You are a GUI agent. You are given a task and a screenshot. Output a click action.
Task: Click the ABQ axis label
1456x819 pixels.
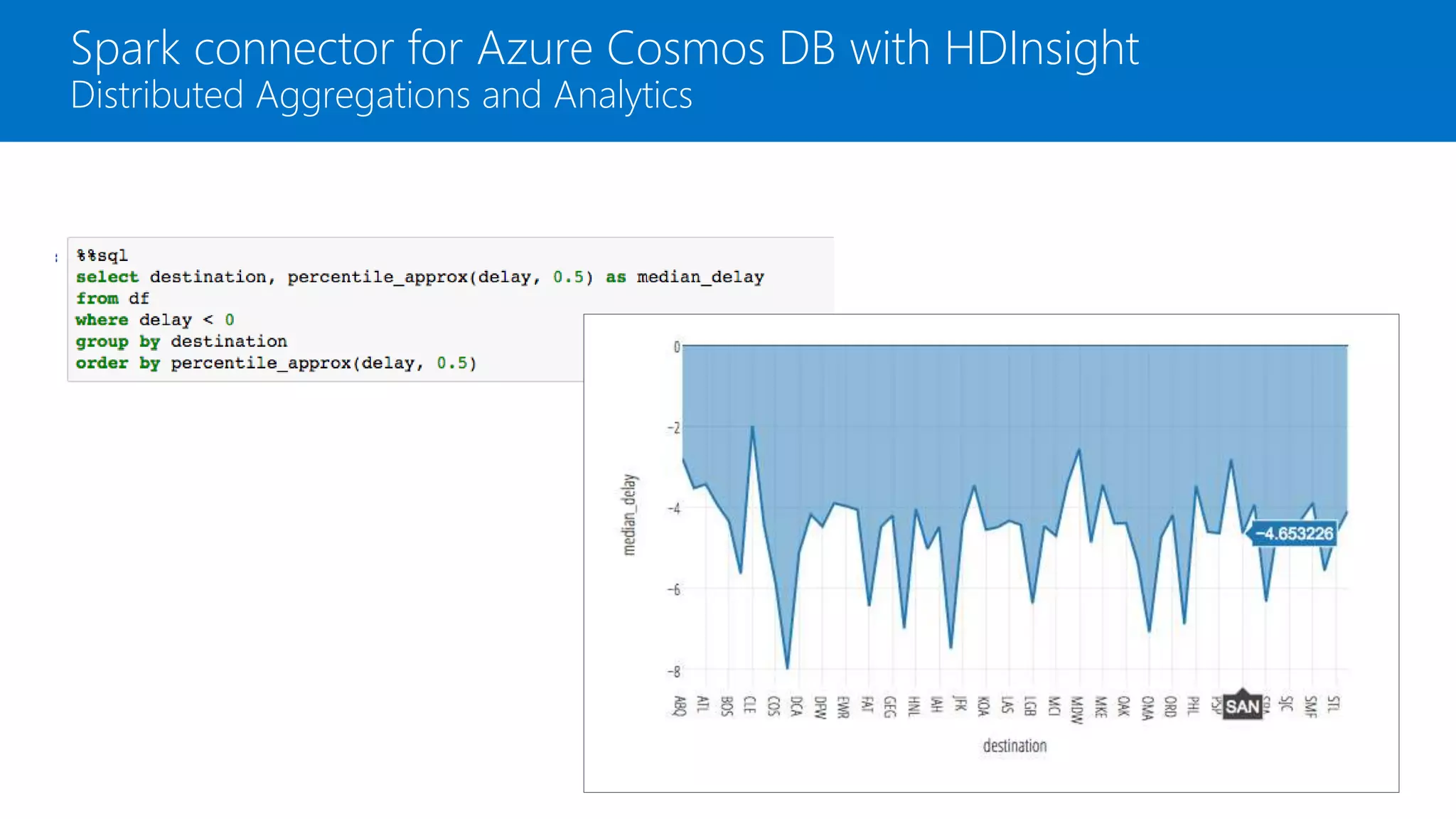click(x=680, y=706)
